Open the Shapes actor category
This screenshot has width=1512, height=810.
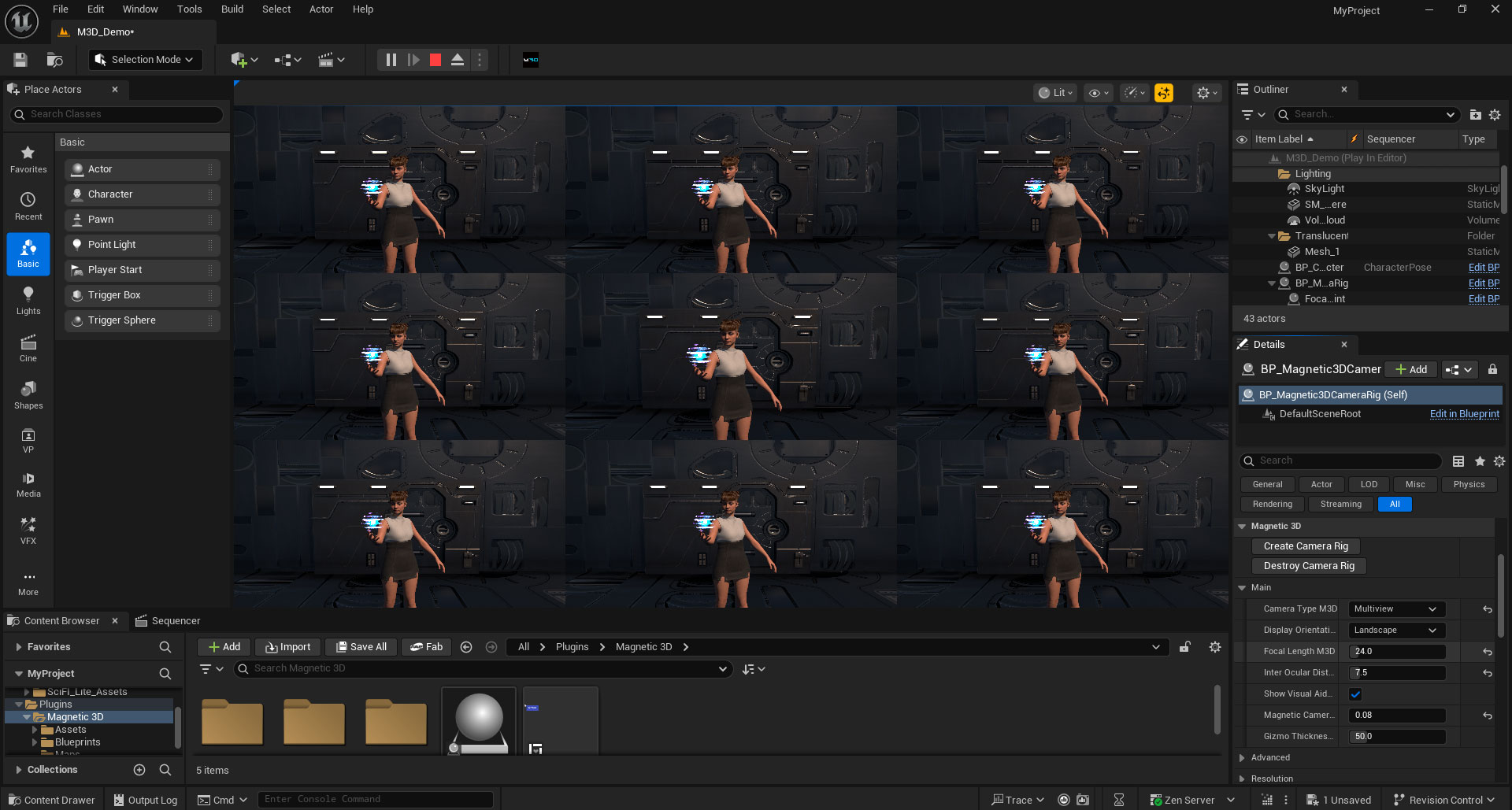28,395
